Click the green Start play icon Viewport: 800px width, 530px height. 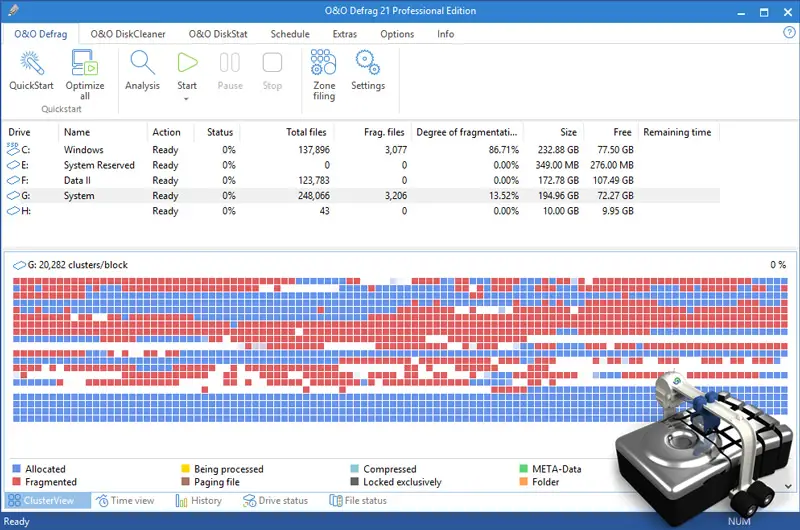[187, 63]
